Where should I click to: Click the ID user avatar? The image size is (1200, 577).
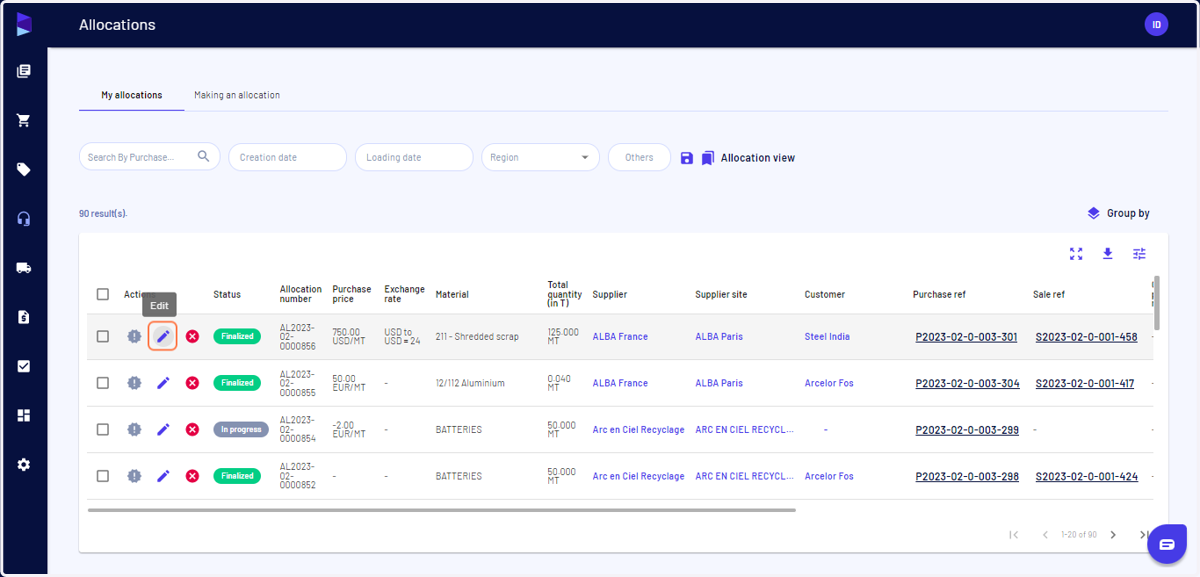pos(1156,24)
